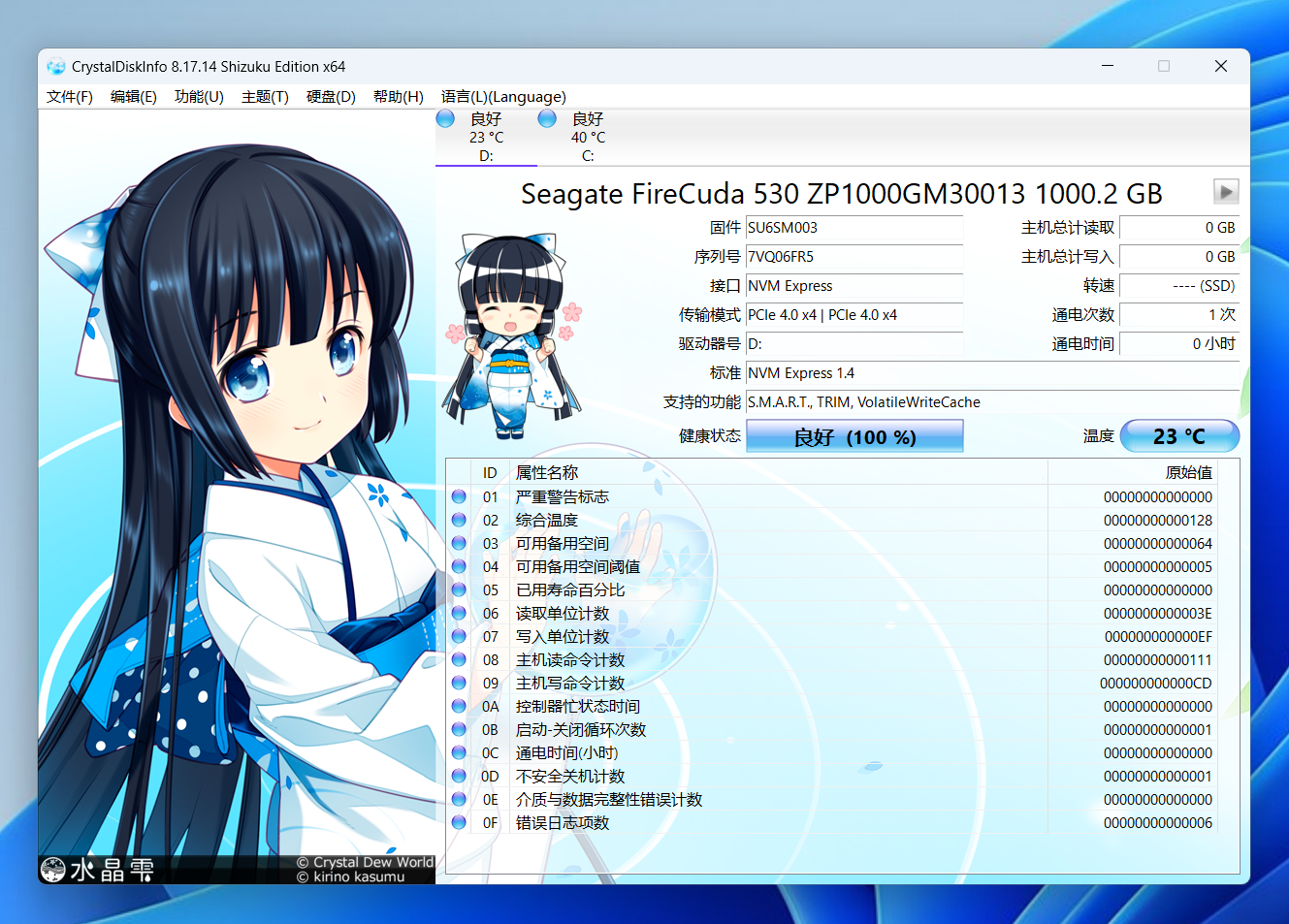Click the status dot for attribute 0B
Viewport: 1289px width, 924px height.
[x=459, y=729]
